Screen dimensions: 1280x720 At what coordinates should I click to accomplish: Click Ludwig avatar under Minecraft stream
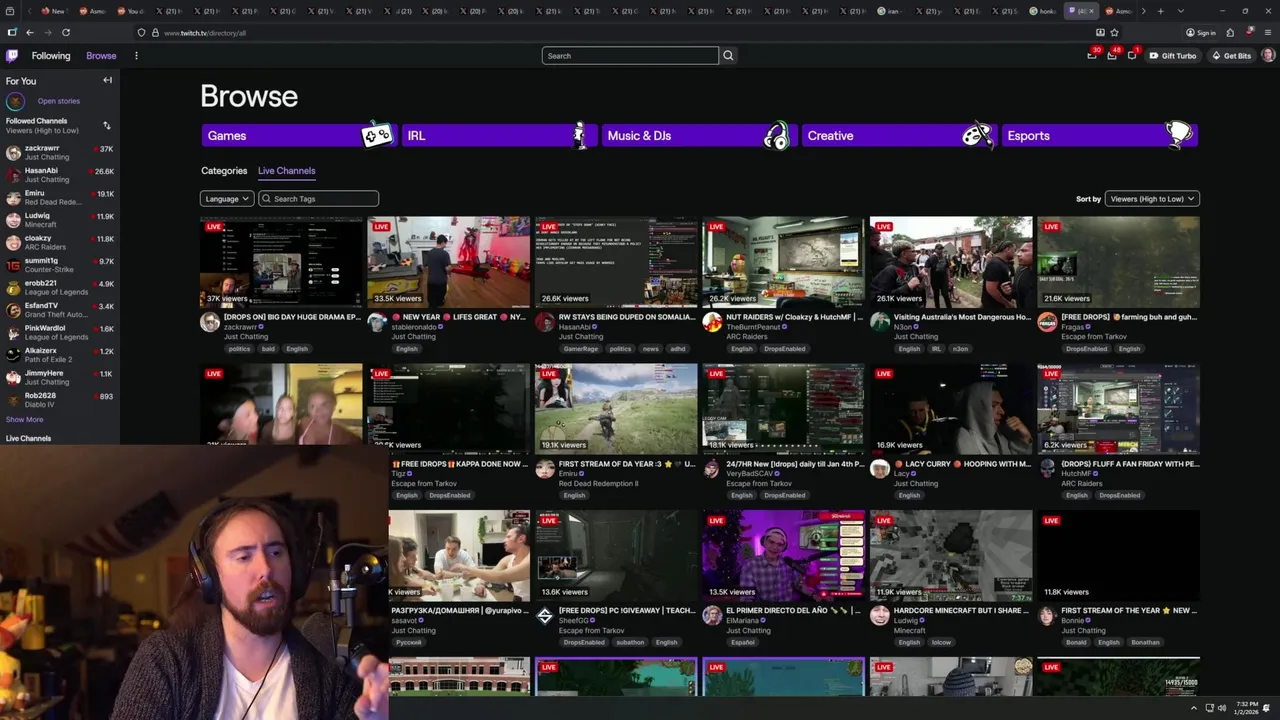[x=880, y=615]
